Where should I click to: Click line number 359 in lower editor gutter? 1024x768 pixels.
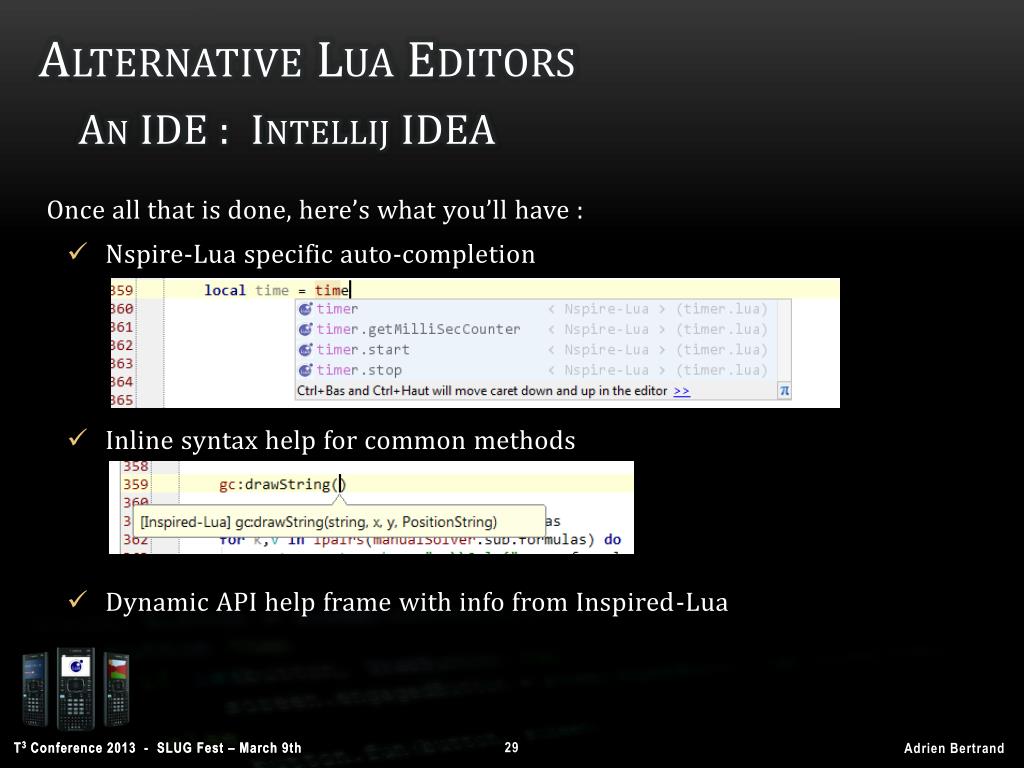click(136, 485)
